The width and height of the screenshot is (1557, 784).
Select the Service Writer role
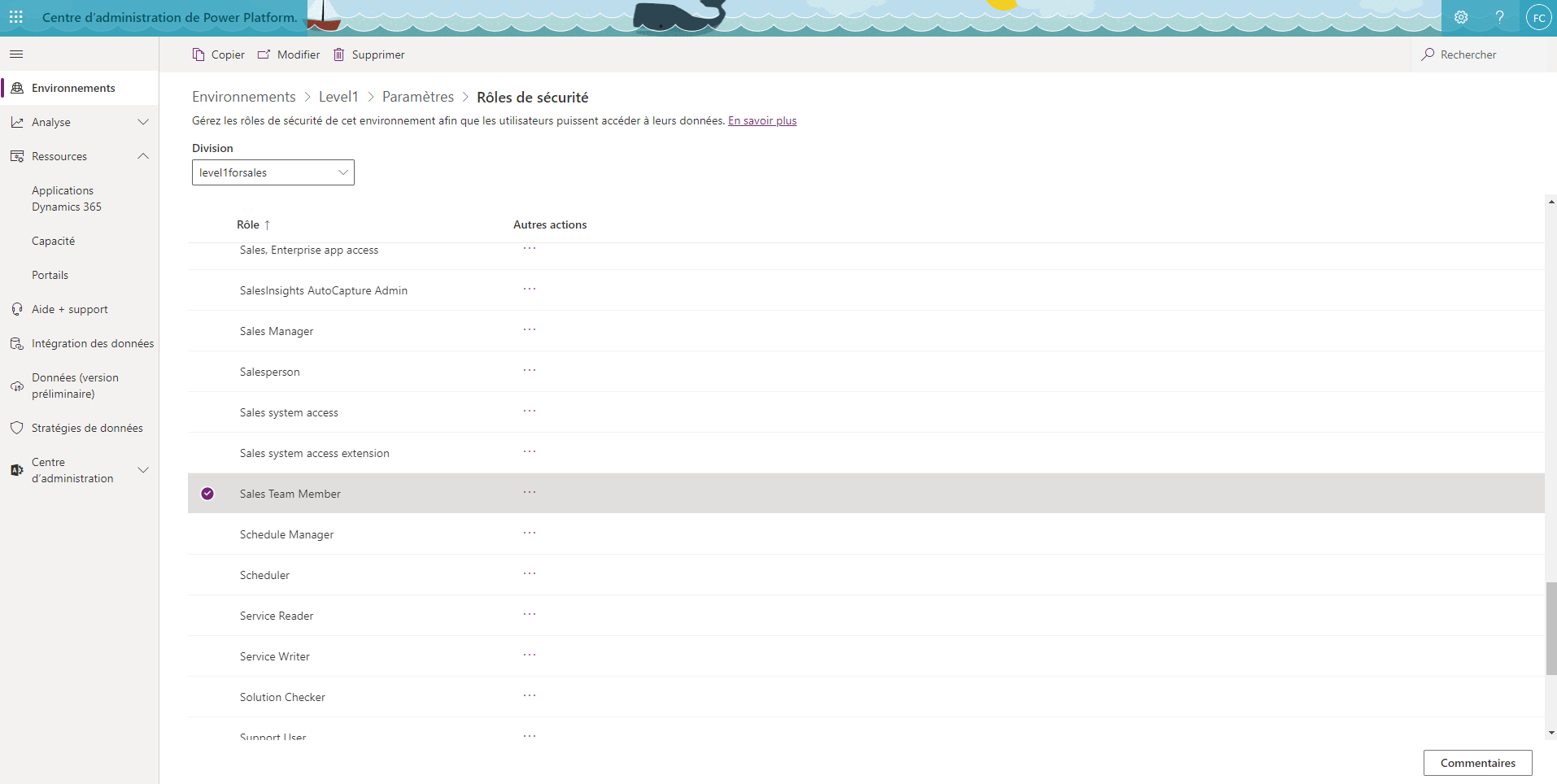tap(866, 656)
